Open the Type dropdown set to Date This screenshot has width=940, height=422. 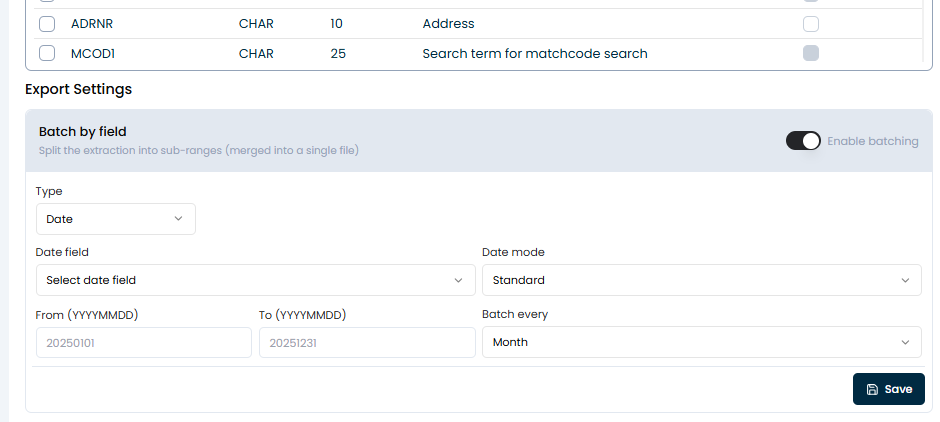(116, 219)
